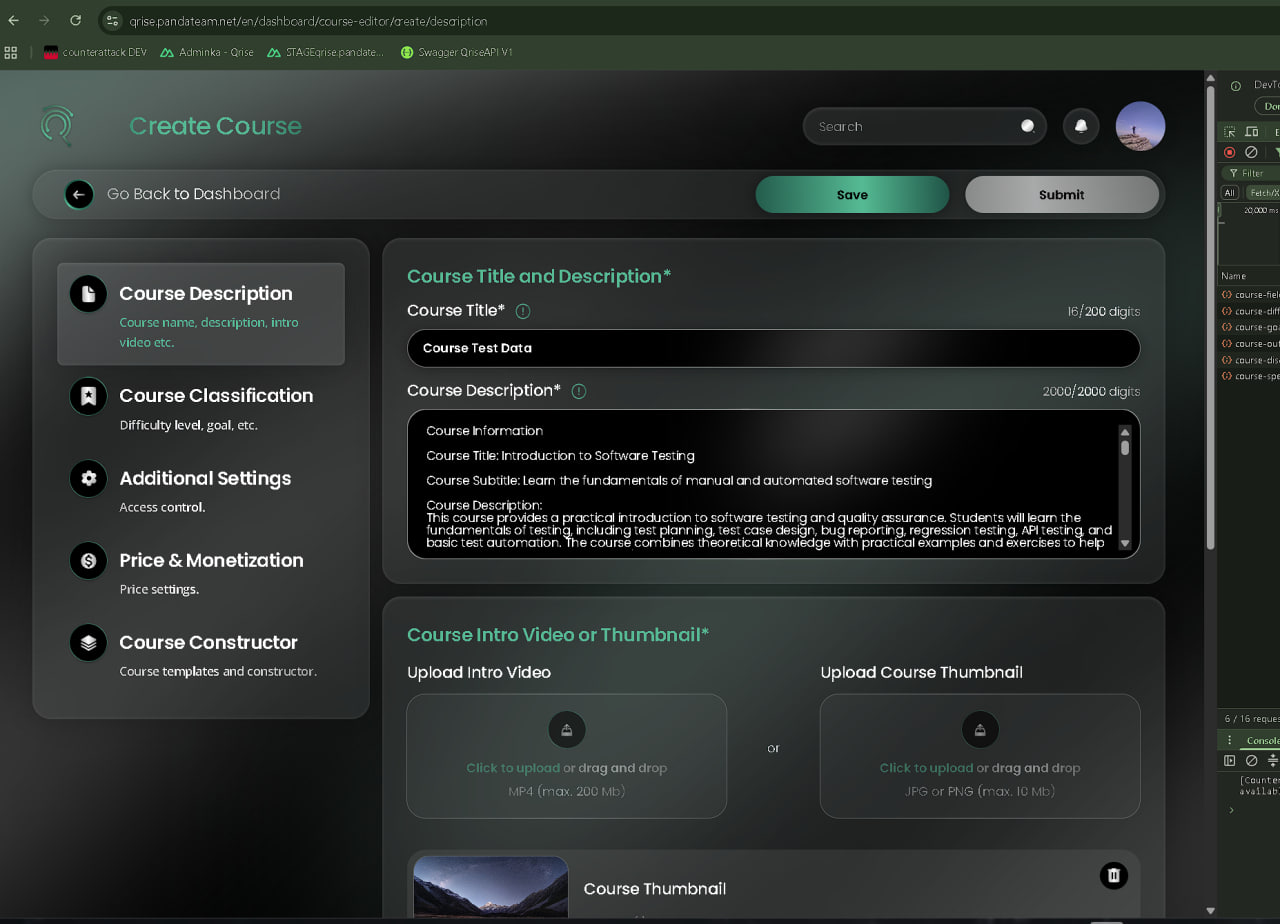Click the back arrow beside Go Back to Dashboard
This screenshot has width=1280, height=924.
[x=79, y=194]
